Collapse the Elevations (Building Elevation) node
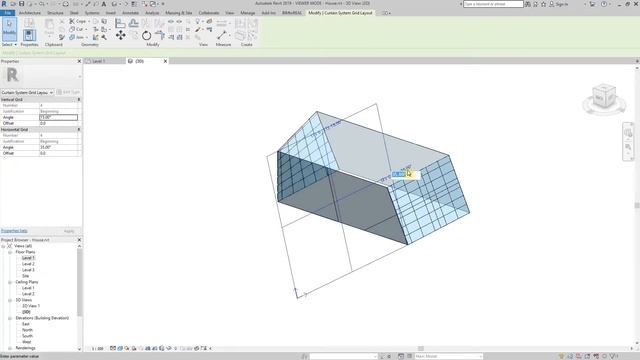This screenshot has width=640, height=360. [x=10, y=318]
